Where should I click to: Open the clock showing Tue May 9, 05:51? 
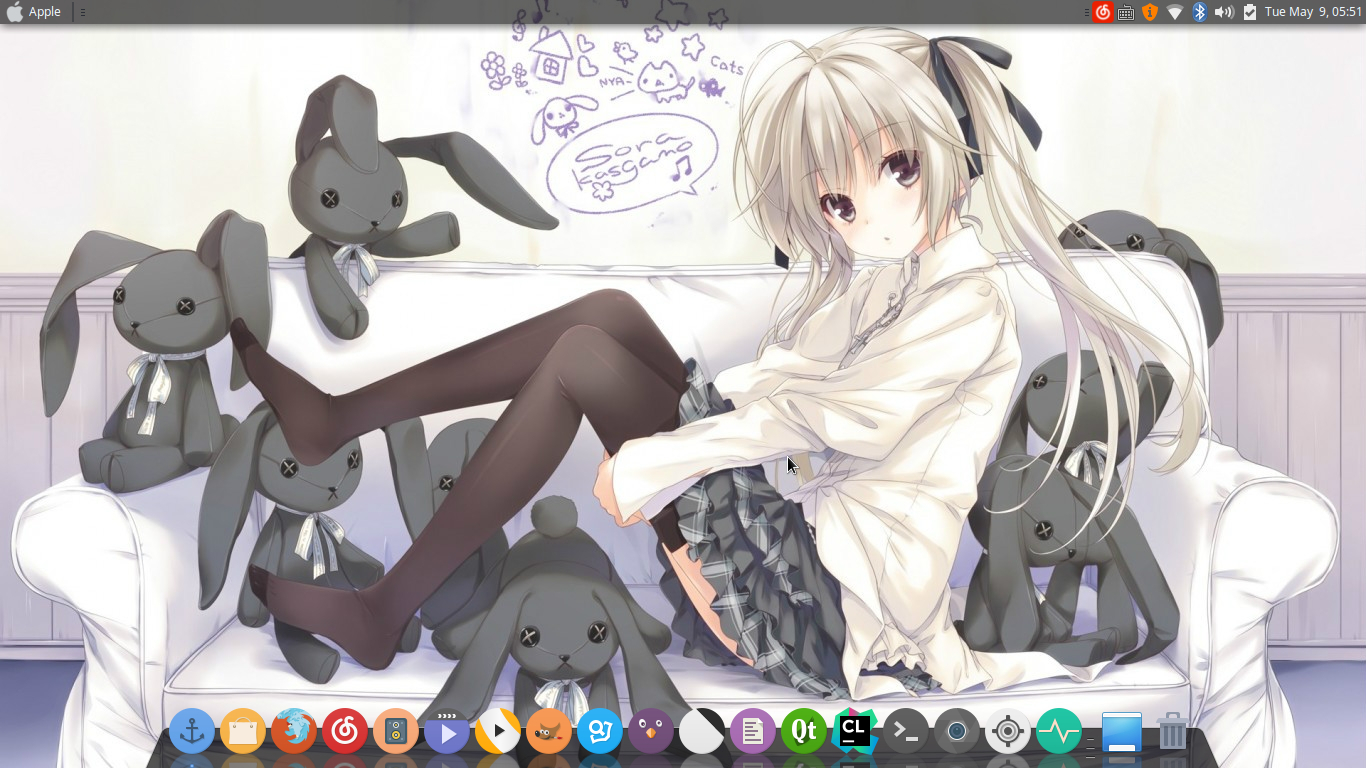tap(1313, 12)
